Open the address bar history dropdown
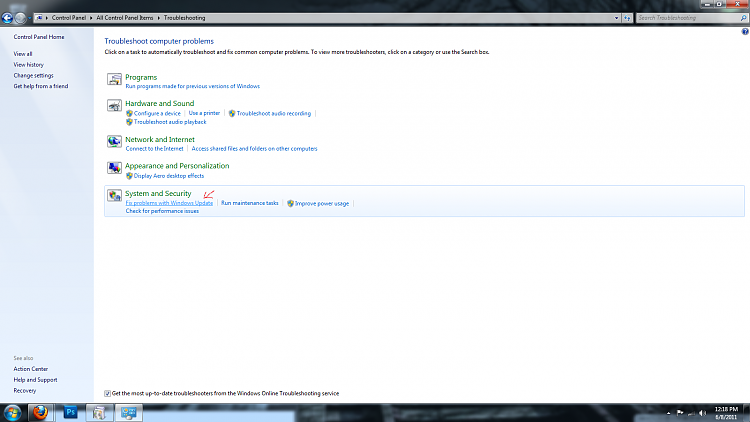Image resolution: width=750 pixels, height=422 pixels. point(616,18)
